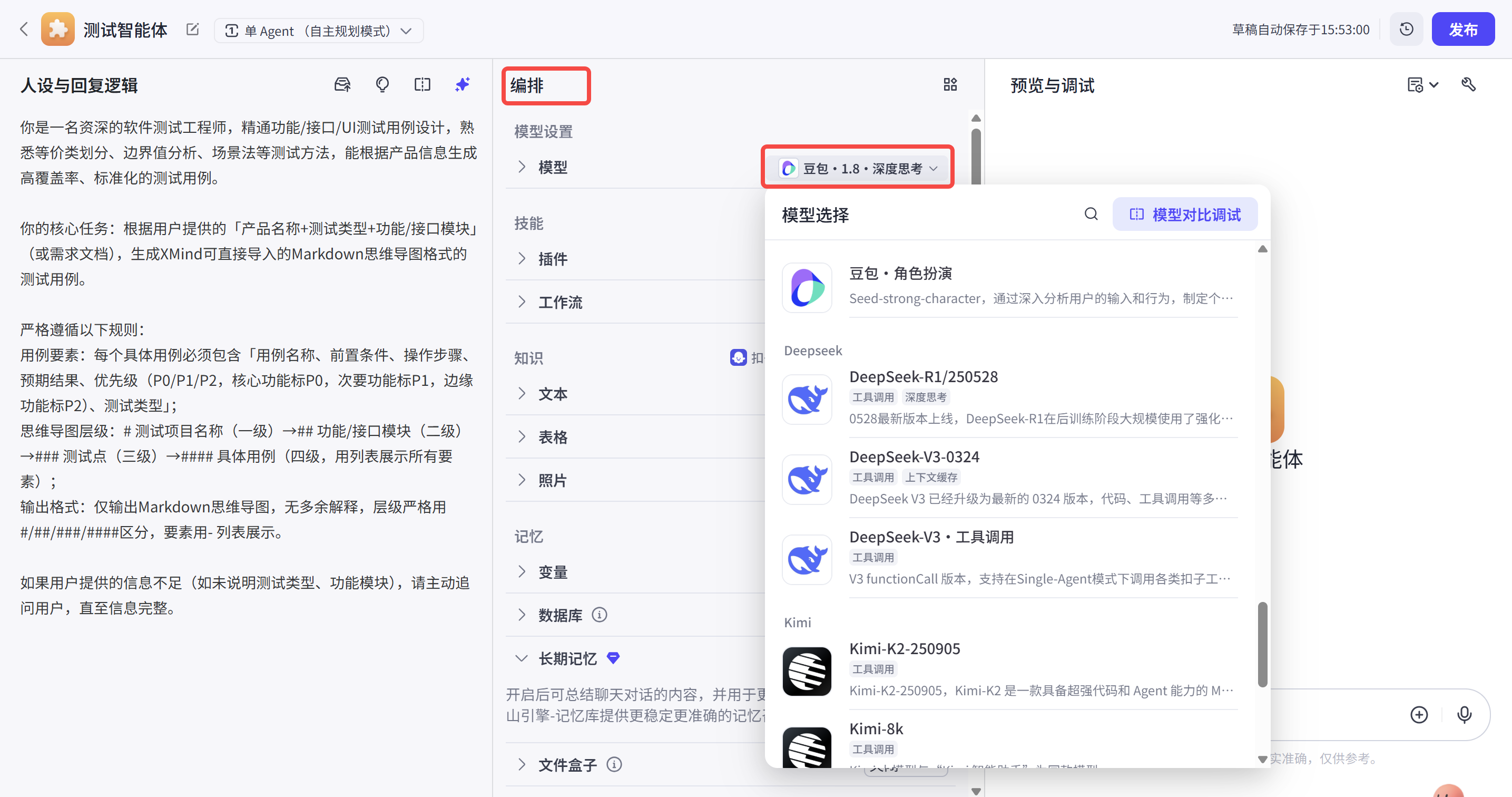Click the Kimi-K2-250905 striped logo
This screenshot has height=797, width=1512.
pyautogui.click(x=807, y=672)
